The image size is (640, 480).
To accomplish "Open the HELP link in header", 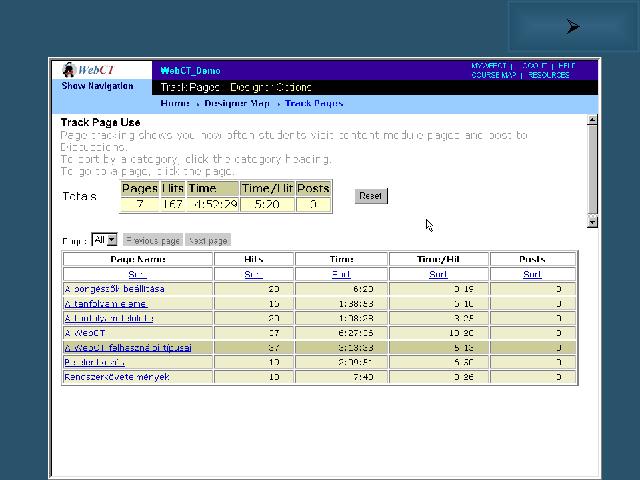I will click(x=566, y=66).
